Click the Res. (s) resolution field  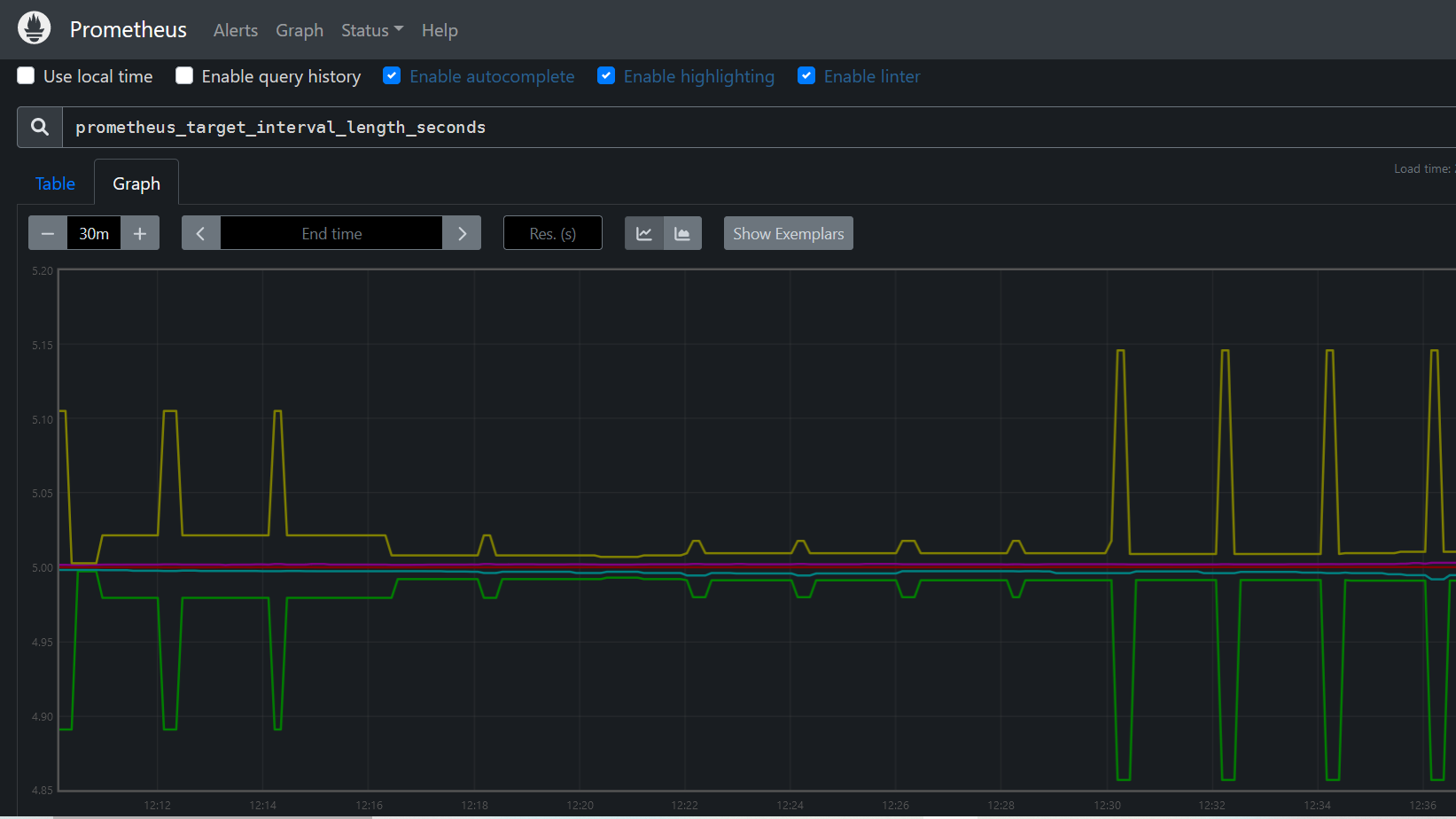[553, 233]
